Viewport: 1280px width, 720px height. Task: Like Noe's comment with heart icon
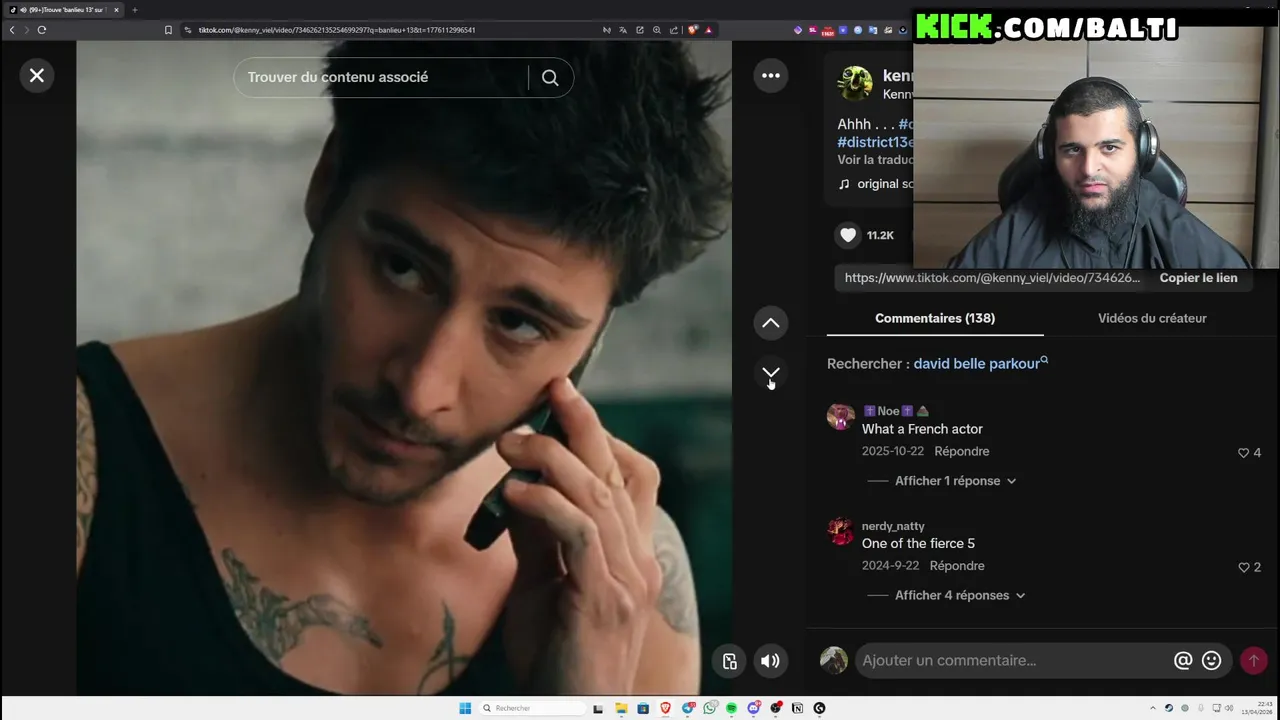tap(1243, 453)
